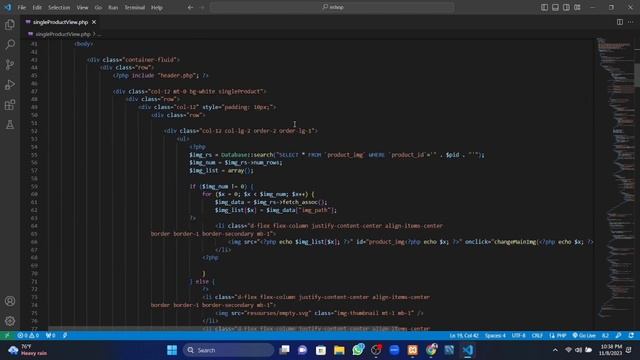Open the Terminal menu

(x=134, y=7)
